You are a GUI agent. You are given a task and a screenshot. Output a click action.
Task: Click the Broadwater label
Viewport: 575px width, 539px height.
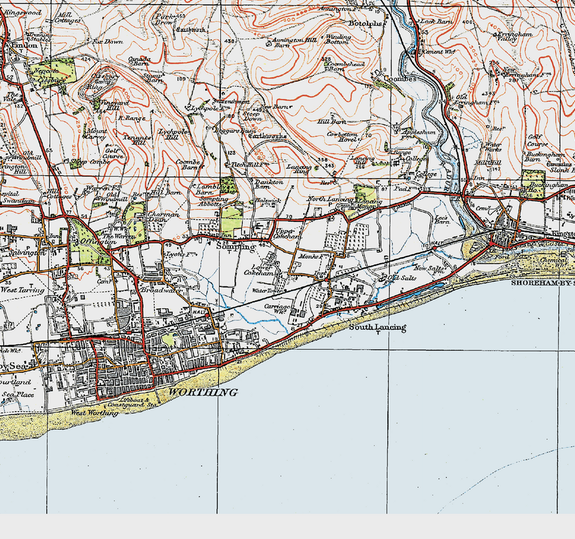click(x=162, y=290)
